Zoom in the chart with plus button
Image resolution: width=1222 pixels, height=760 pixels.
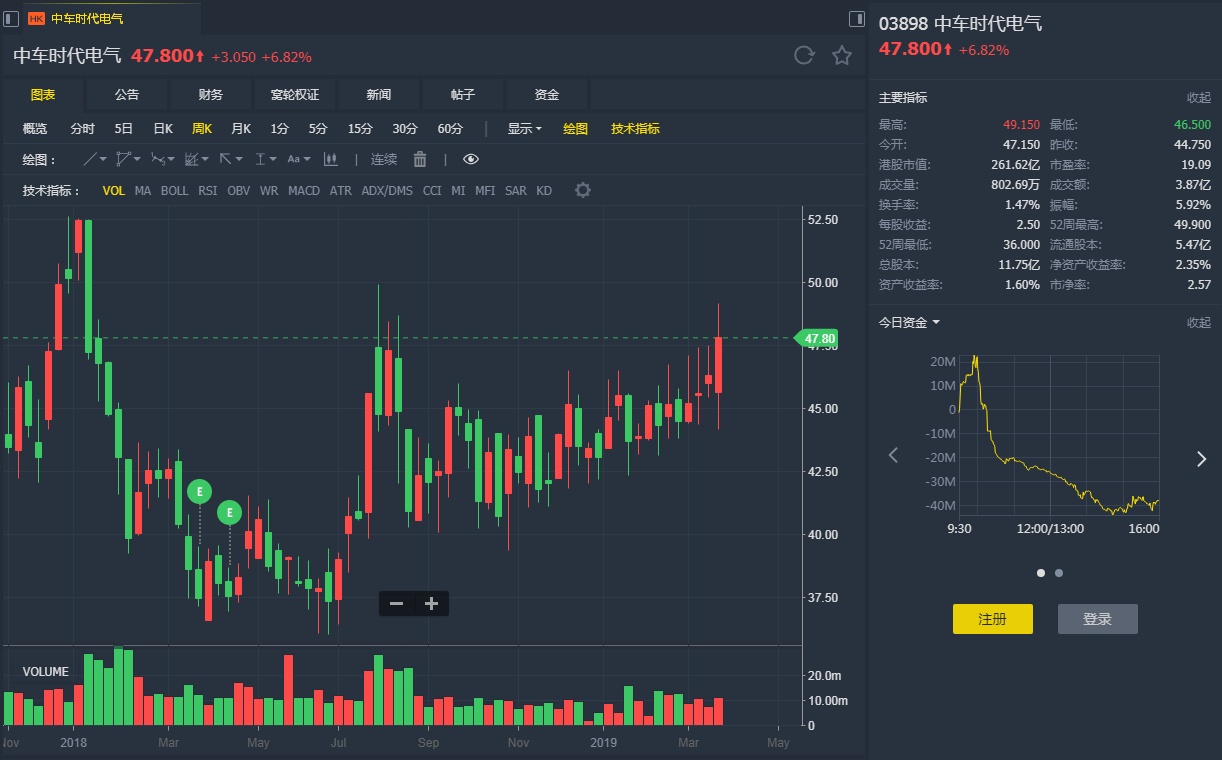click(x=432, y=603)
